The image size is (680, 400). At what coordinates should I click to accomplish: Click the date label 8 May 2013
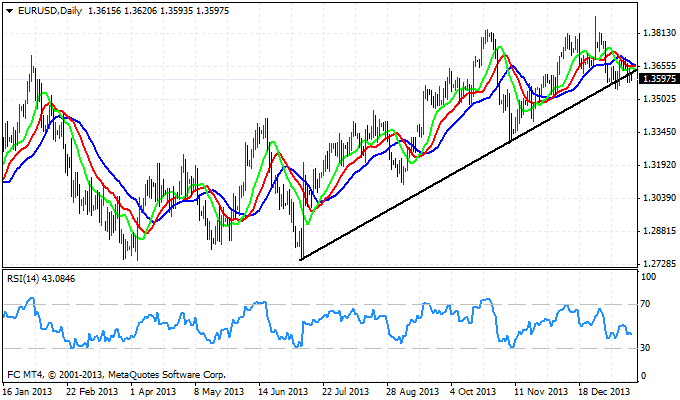(219, 392)
